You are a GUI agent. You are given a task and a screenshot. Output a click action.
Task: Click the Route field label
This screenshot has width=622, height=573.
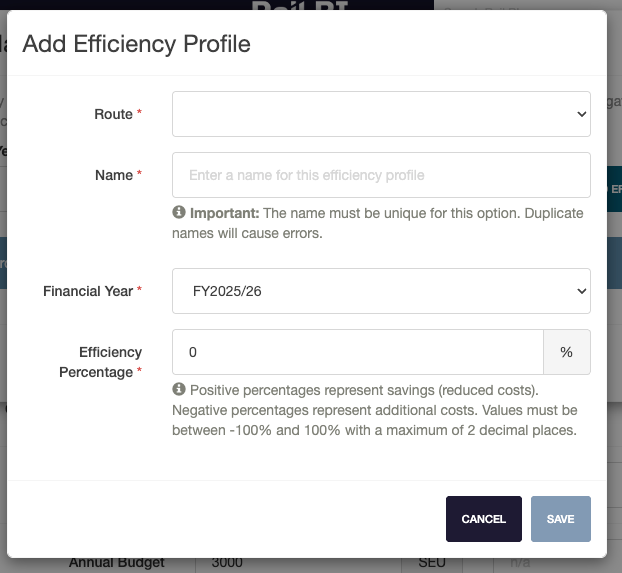113,114
